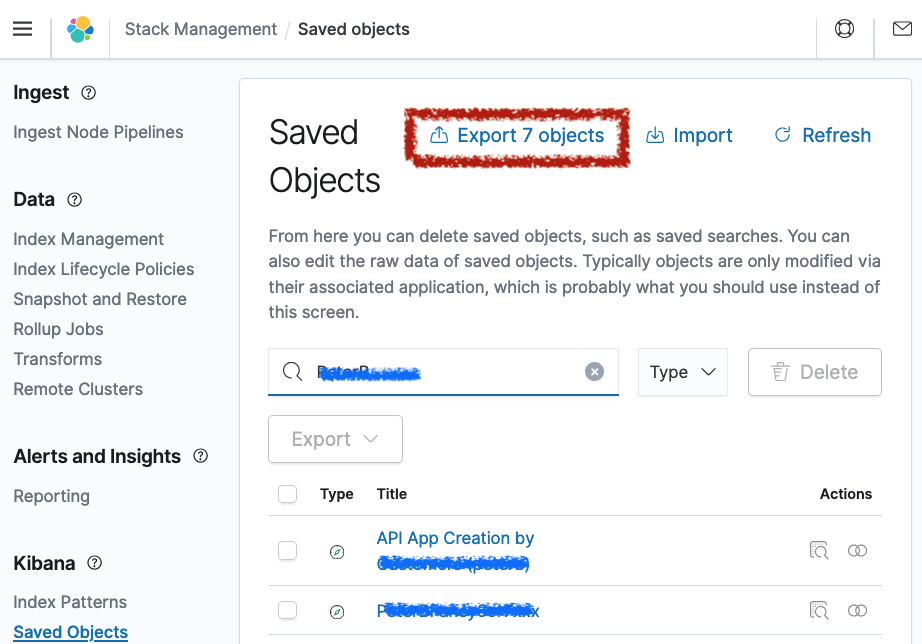Open the help lifebuoy icon
Screen dimensions: 922x644
[x=844, y=29]
